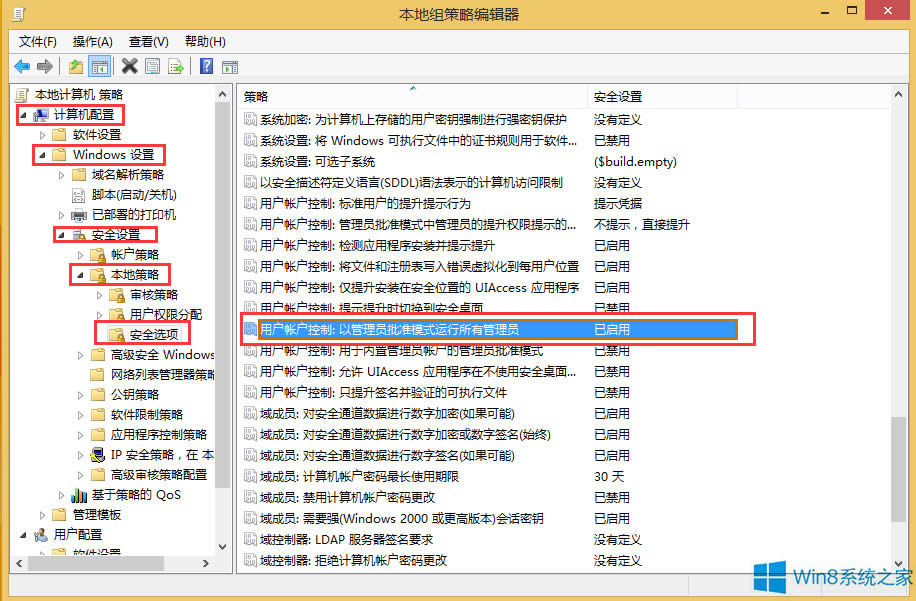The width and height of the screenshot is (916, 601).
Task: Open the Help icon in the toolbar
Action: [206, 66]
